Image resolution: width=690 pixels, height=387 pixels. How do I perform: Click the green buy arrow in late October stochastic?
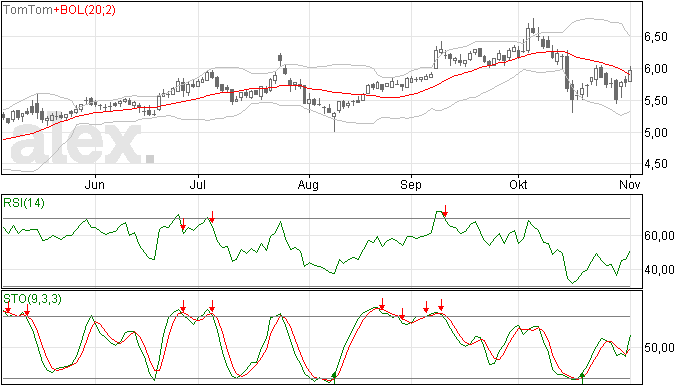click(583, 377)
